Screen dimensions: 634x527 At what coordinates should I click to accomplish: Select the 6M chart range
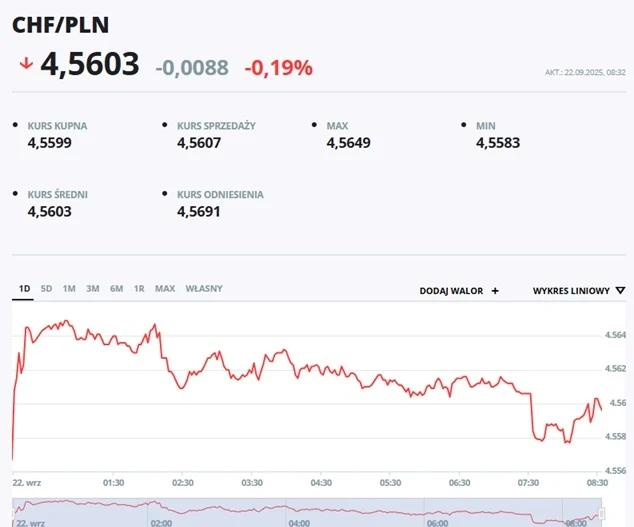(116, 289)
